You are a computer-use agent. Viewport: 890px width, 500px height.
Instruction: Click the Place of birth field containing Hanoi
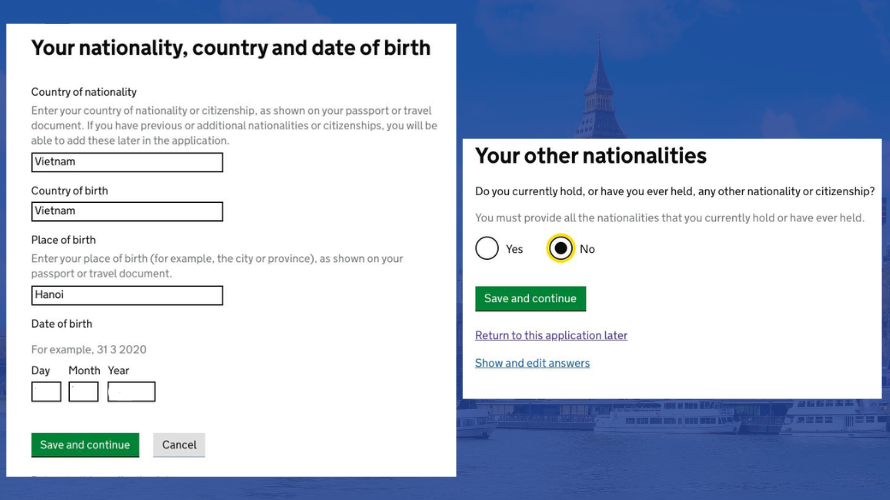pos(127,295)
